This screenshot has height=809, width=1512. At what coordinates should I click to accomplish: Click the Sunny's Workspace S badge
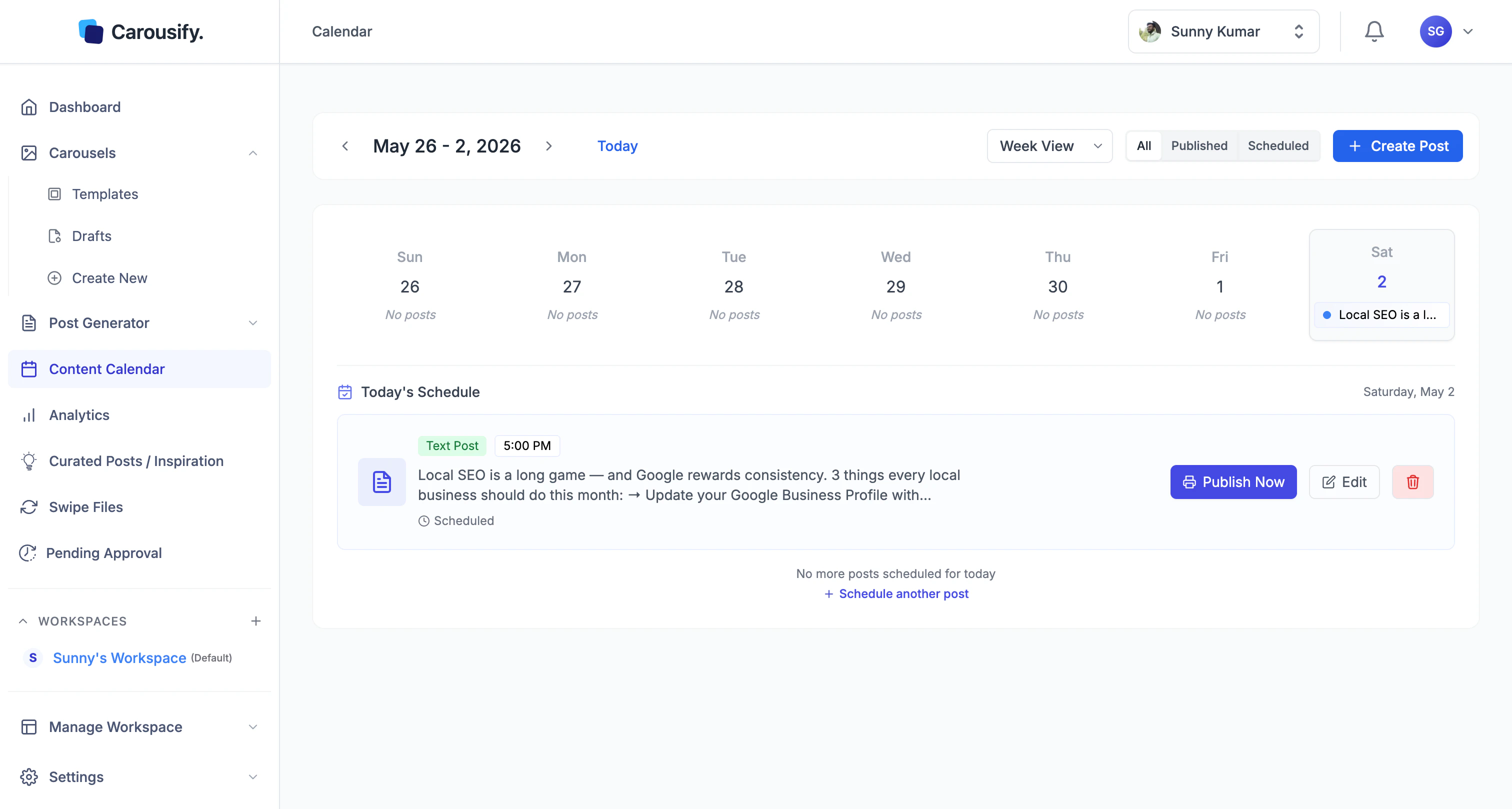33,657
